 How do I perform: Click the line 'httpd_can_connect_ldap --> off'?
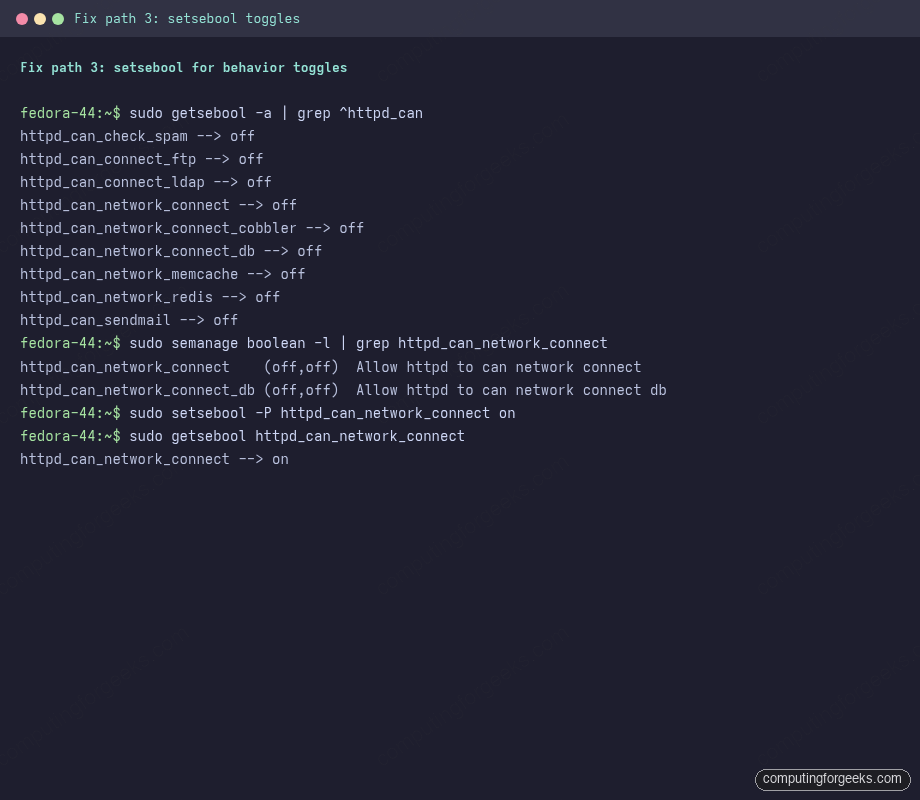pos(146,182)
